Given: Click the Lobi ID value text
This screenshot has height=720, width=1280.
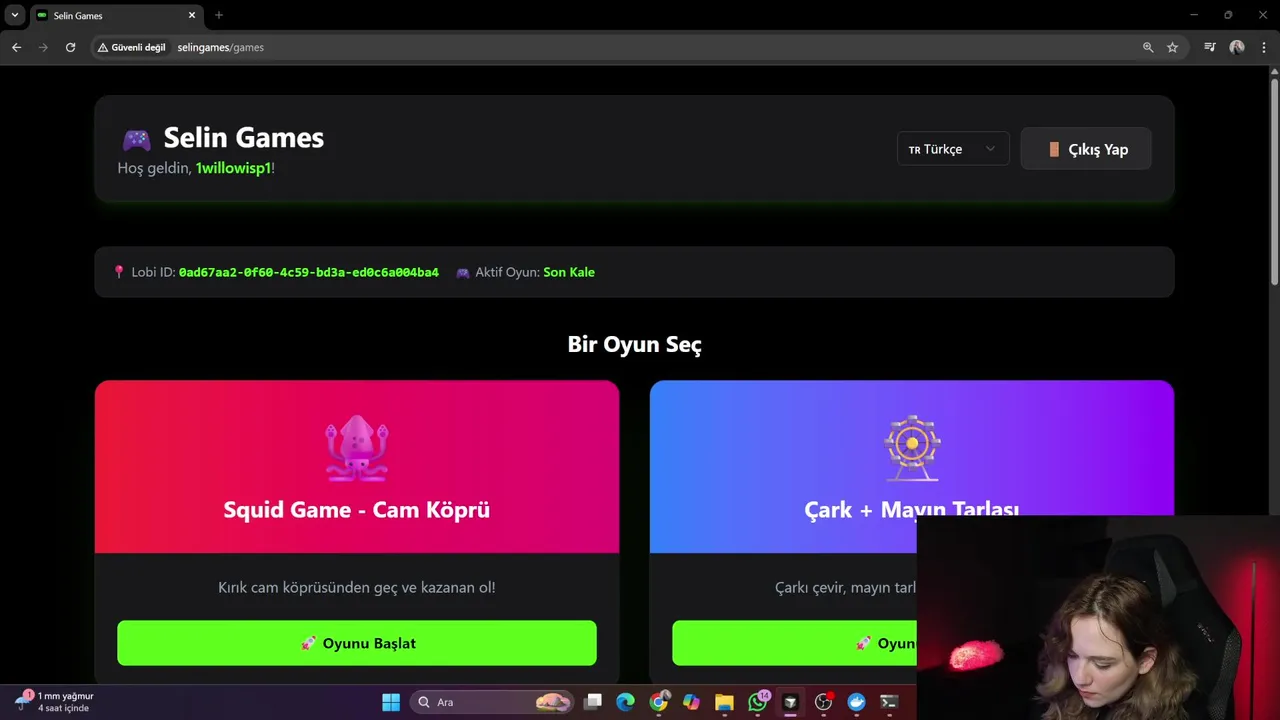Looking at the screenshot, I should pyautogui.click(x=308, y=272).
